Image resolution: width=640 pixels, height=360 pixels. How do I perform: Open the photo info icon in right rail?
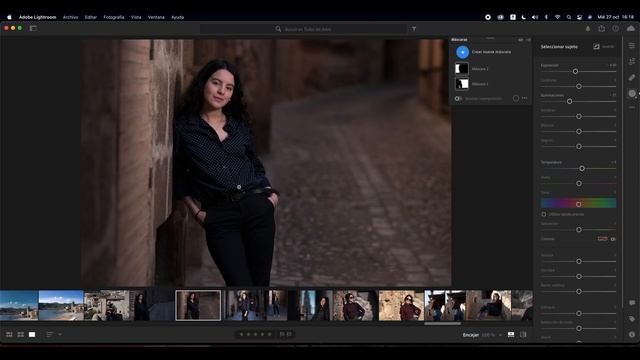(632, 334)
